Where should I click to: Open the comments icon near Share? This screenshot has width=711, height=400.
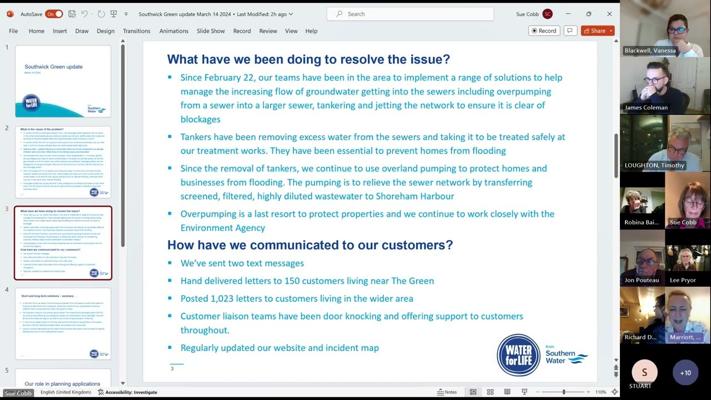pyautogui.click(x=570, y=31)
